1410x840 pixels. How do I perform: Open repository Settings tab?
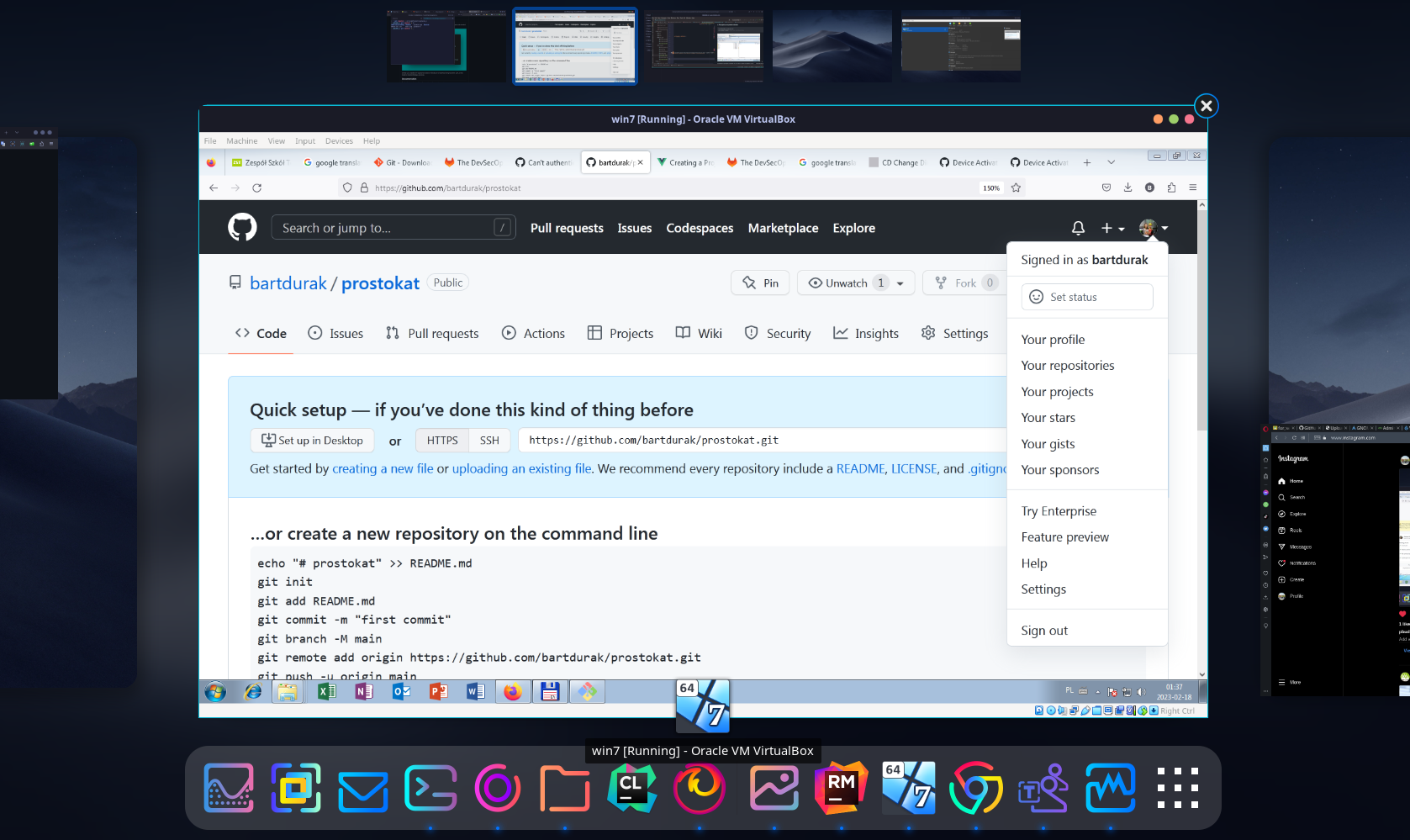954,334
